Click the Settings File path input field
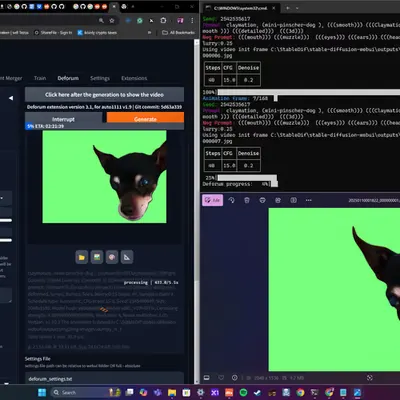400x400 pixels. click(x=104, y=379)
